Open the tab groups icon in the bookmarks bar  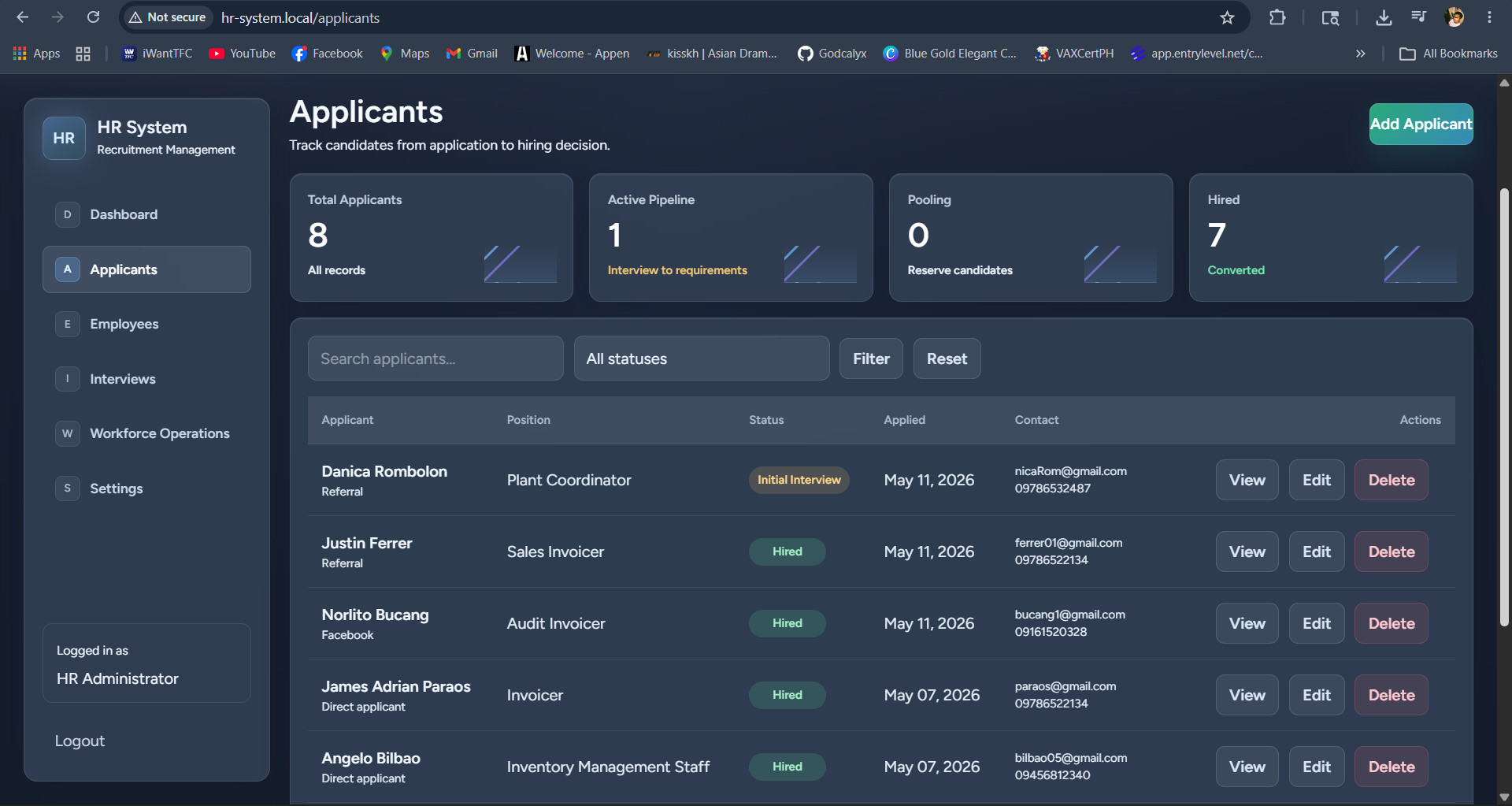click(83, 54)
